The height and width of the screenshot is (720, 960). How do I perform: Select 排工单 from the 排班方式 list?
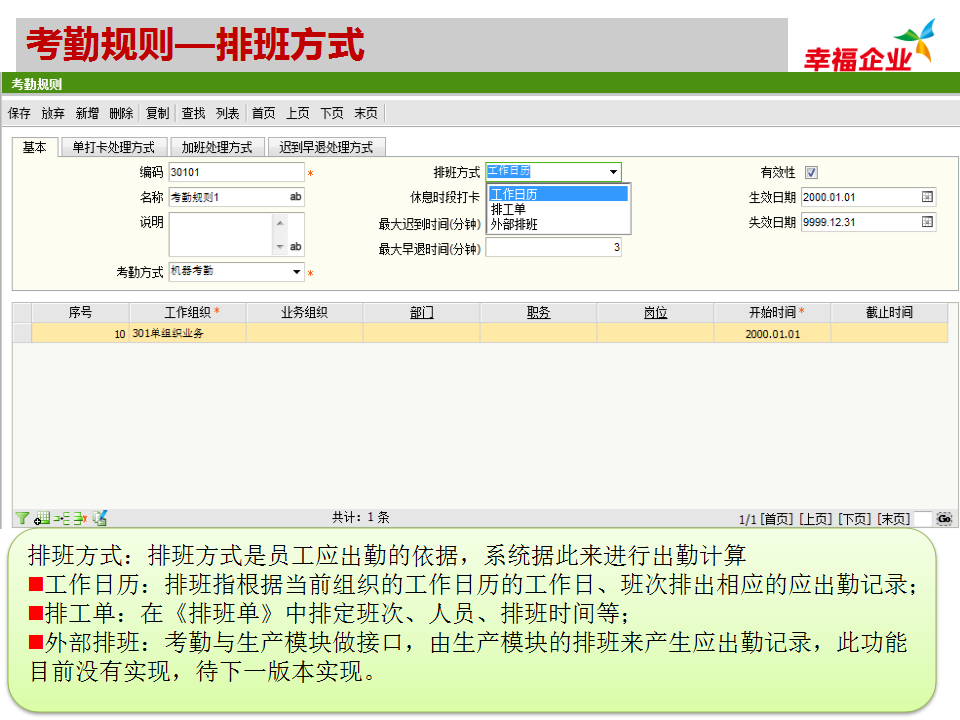pyautogui.click(x=508, y=209)
